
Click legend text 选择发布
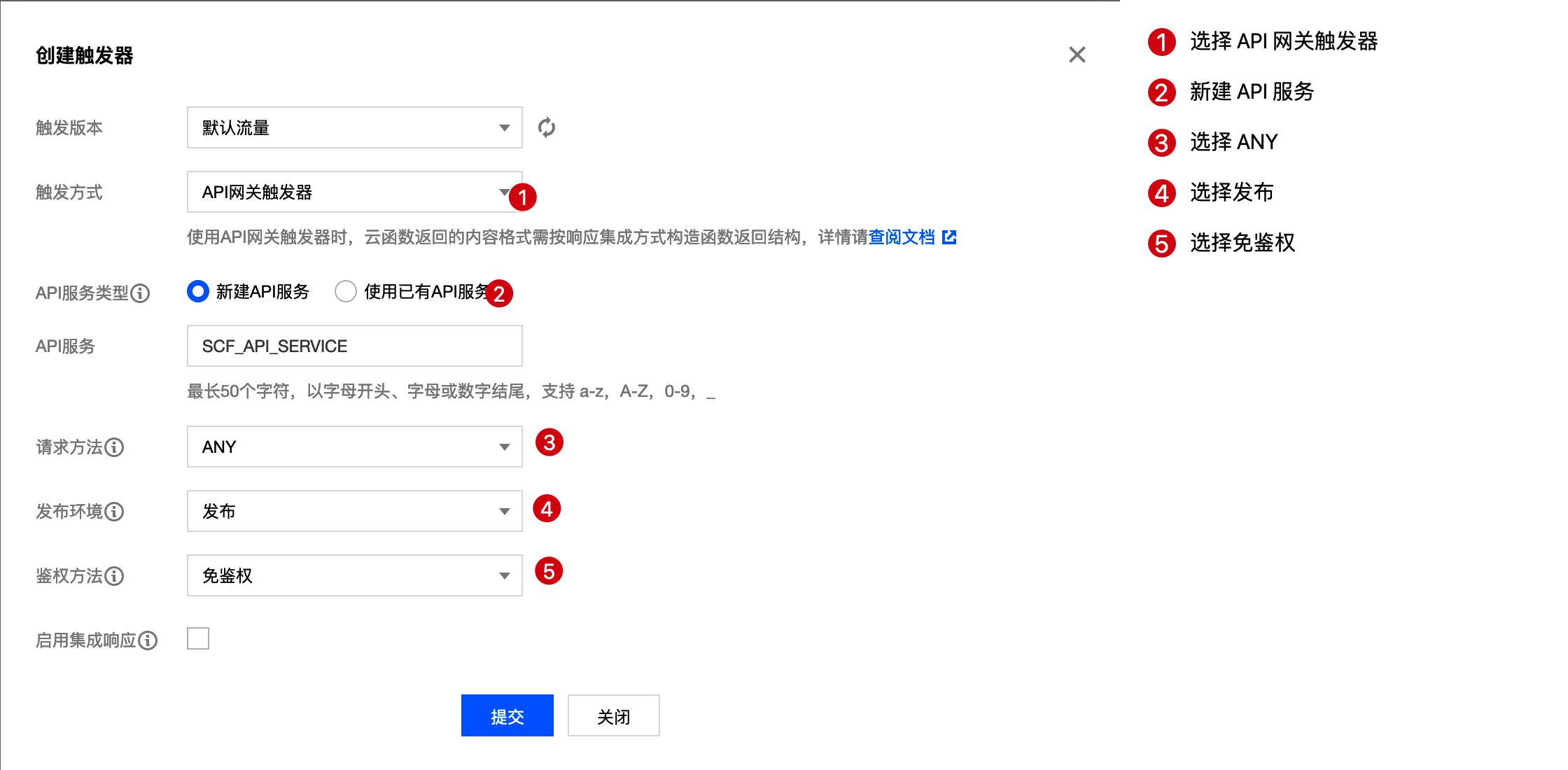pyautogui.click(x=1232, y=192)
